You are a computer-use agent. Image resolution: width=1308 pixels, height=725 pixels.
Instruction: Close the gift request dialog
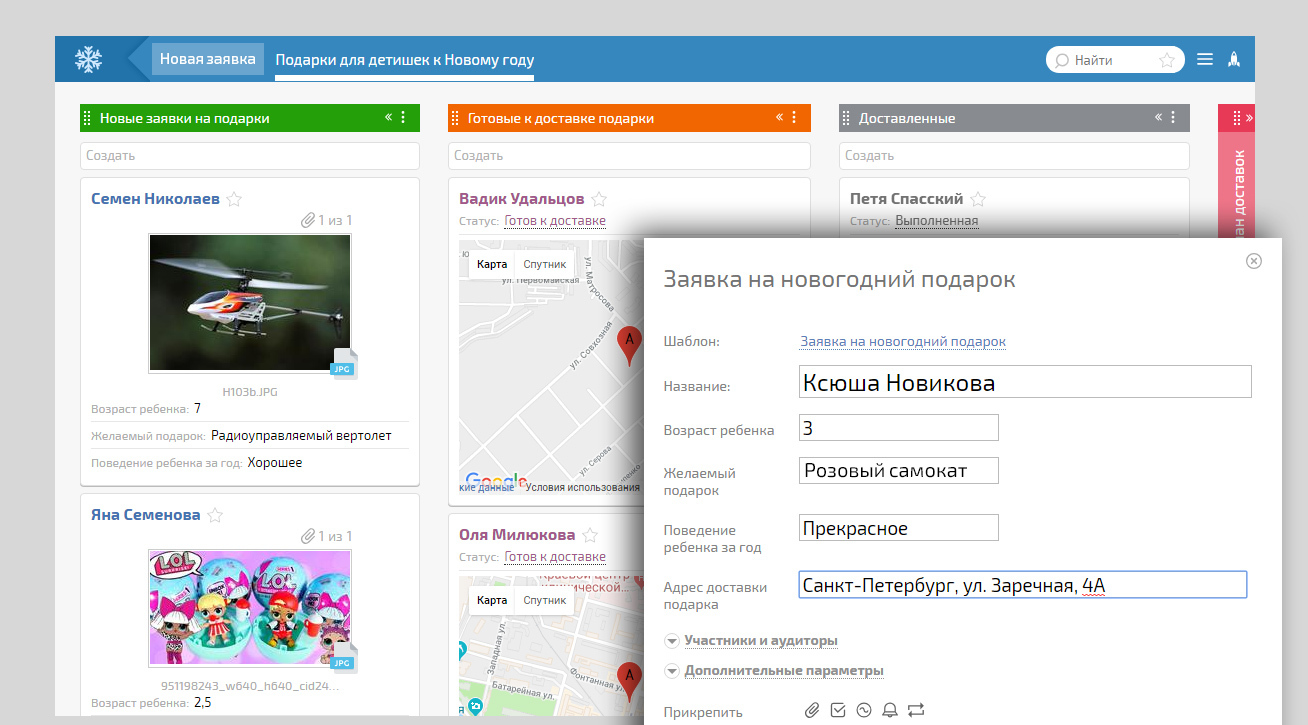[1254, 261]
